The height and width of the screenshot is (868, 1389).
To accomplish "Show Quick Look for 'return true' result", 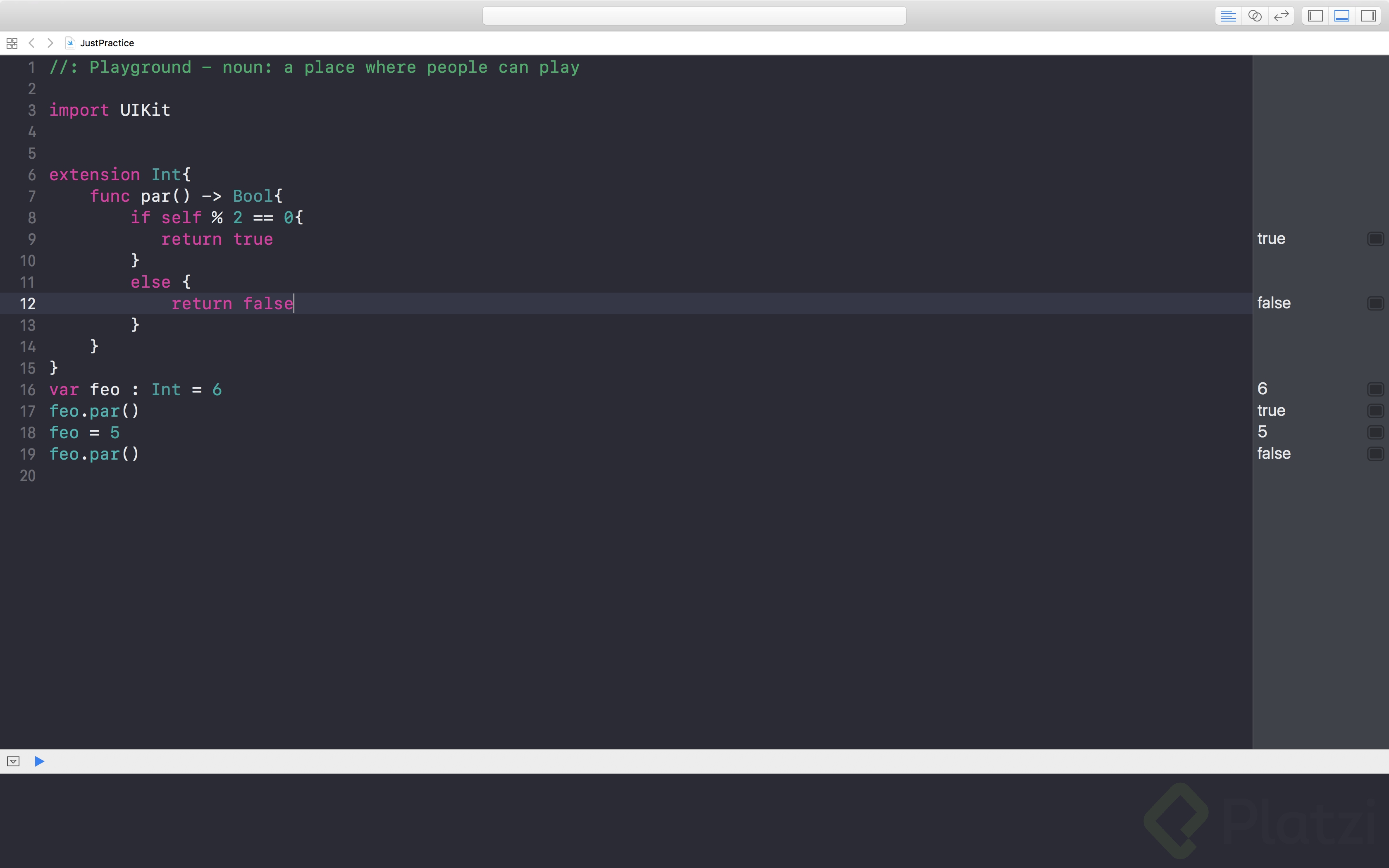I will pyautogui.click(x=1375, y=239).
